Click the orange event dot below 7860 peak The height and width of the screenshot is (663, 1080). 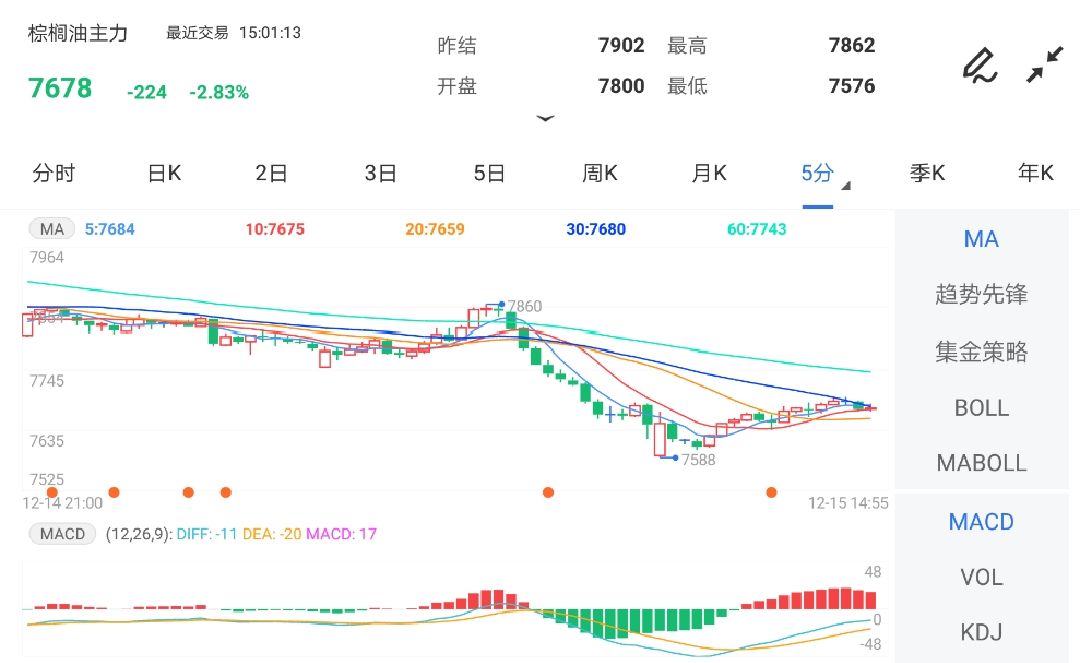(548, 492)
